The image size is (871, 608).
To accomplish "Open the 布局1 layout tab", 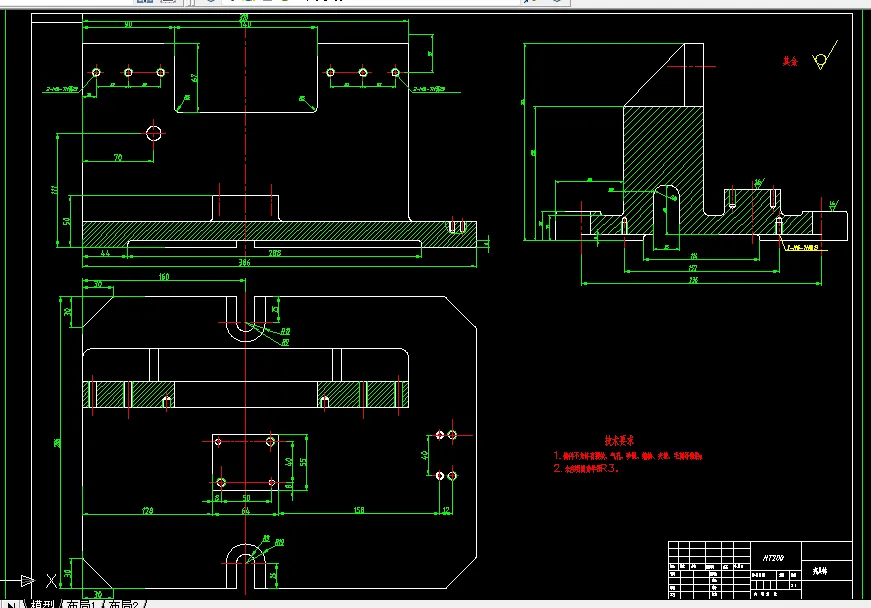I will click(81, 604).
